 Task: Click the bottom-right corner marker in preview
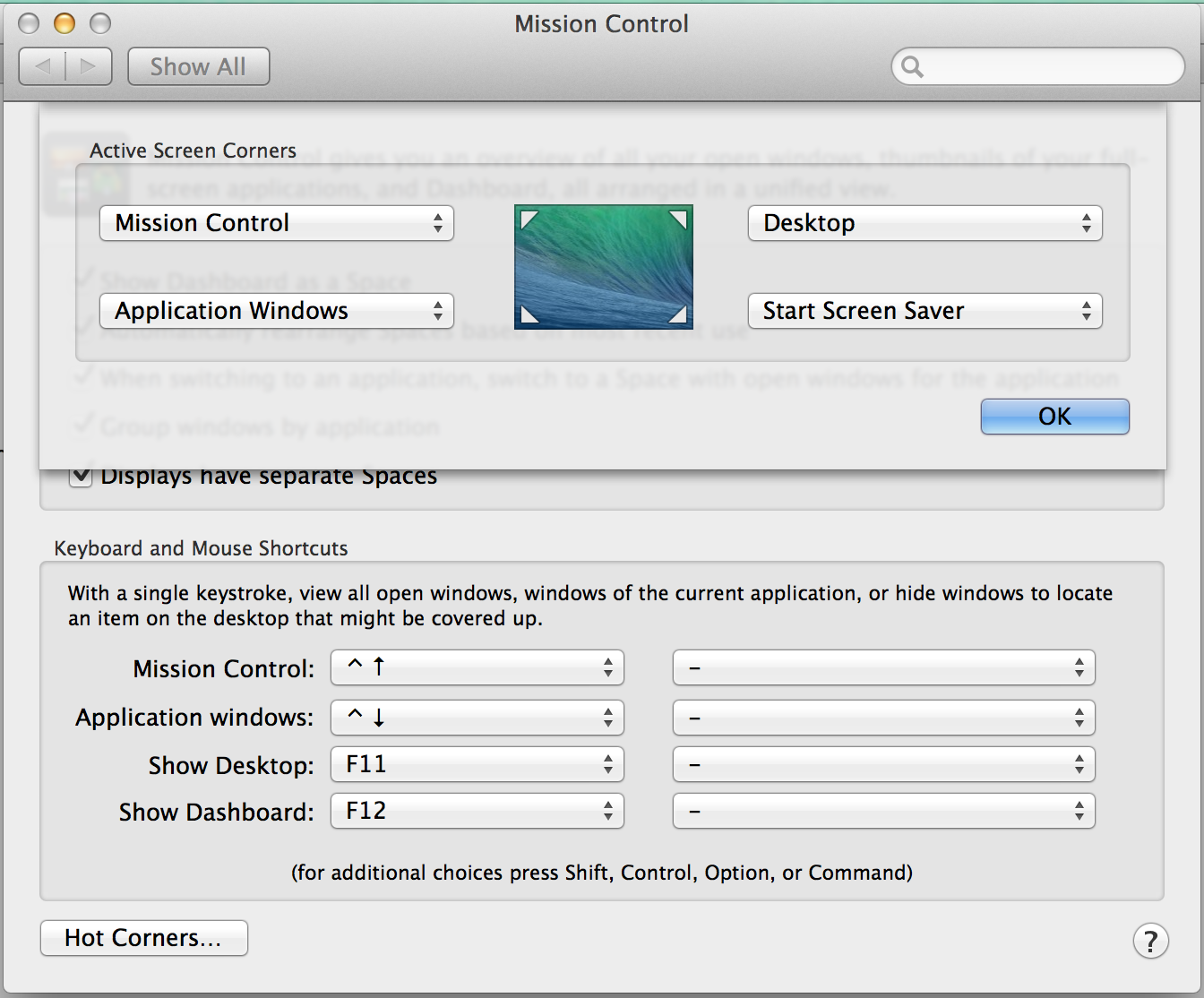tap(678, 314)
